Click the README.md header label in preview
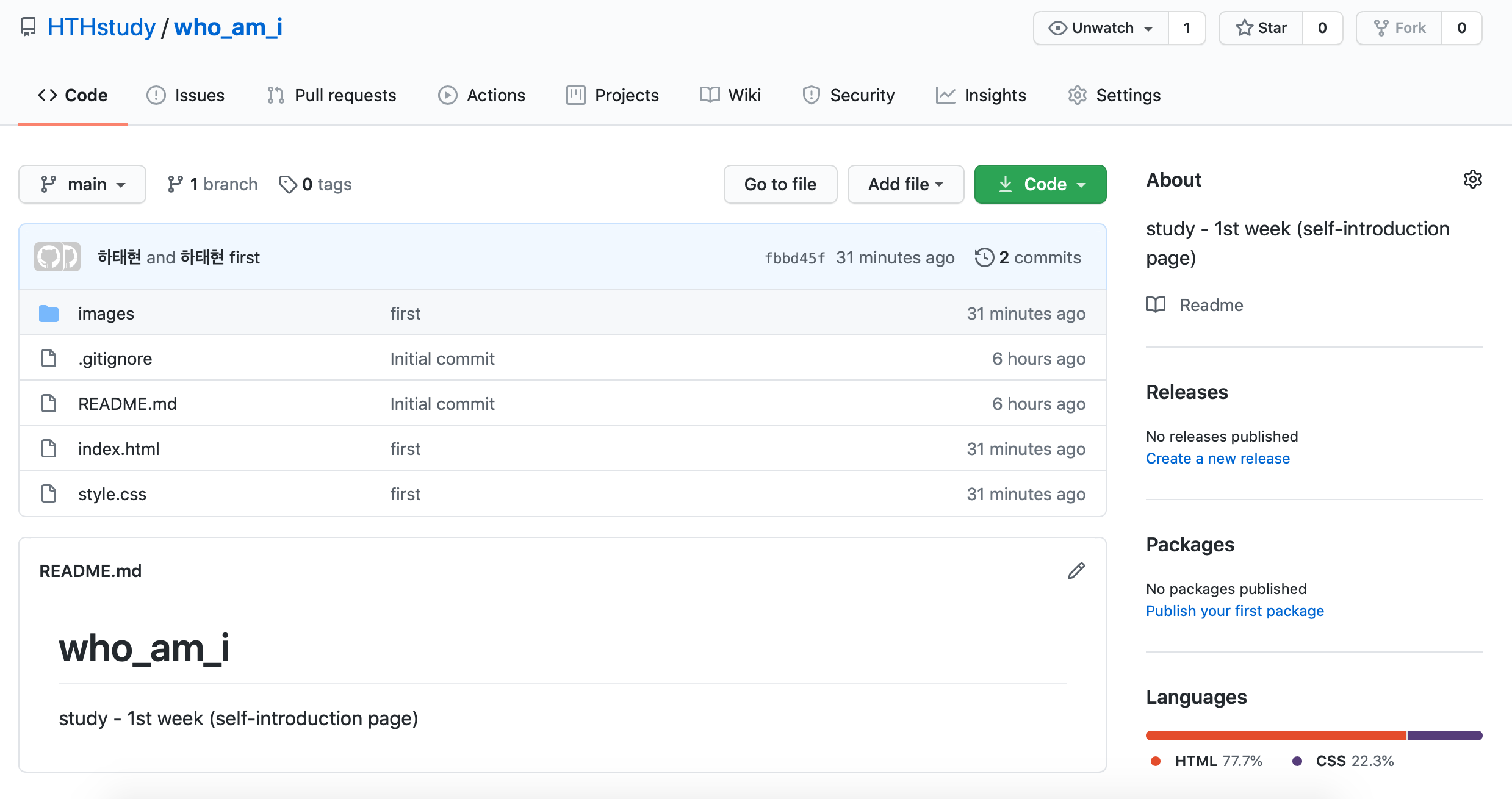The image size is (1512, 799). [x=90, y=571]
